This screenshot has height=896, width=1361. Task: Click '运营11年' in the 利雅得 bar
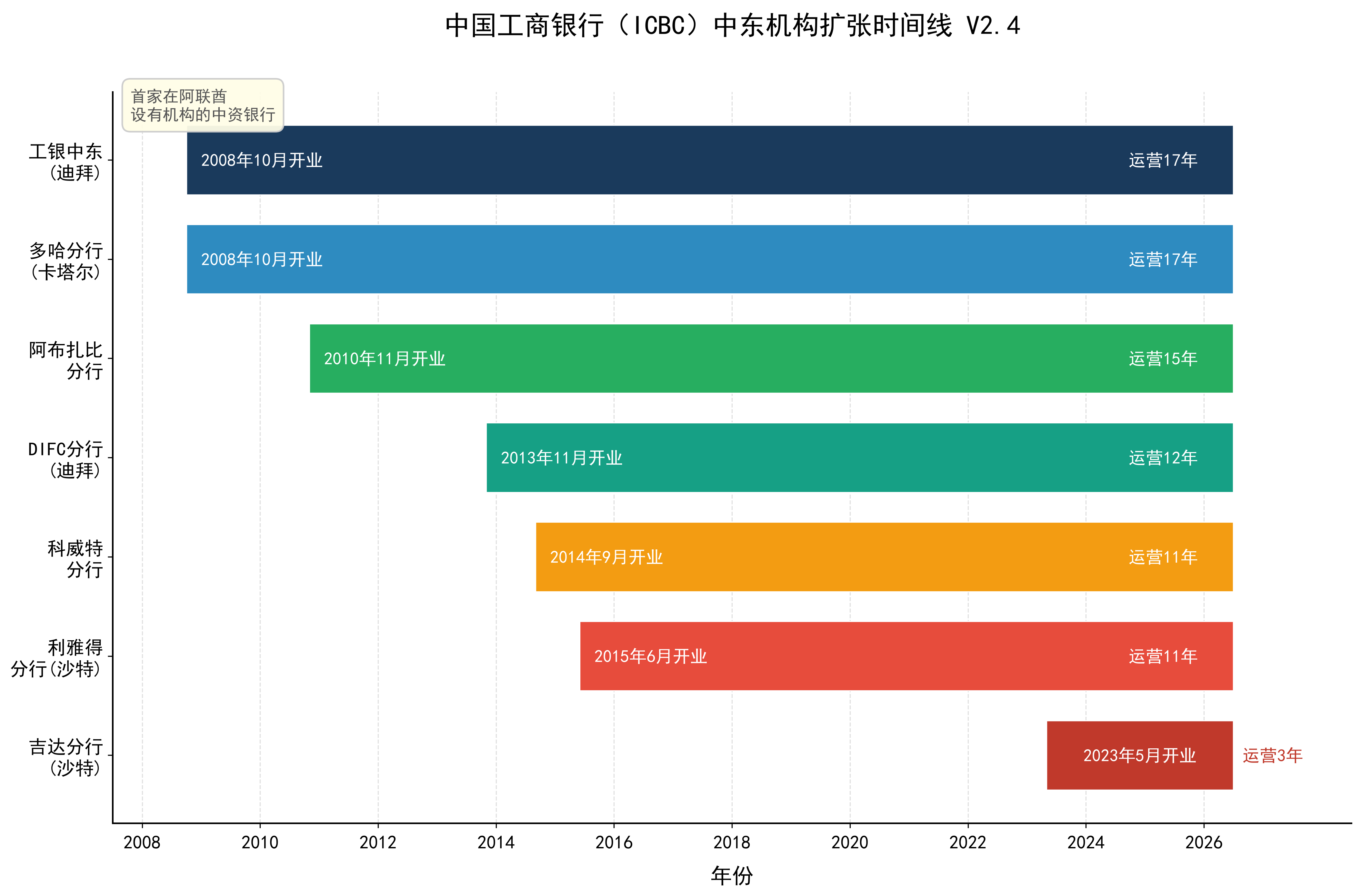point(1163,656)
